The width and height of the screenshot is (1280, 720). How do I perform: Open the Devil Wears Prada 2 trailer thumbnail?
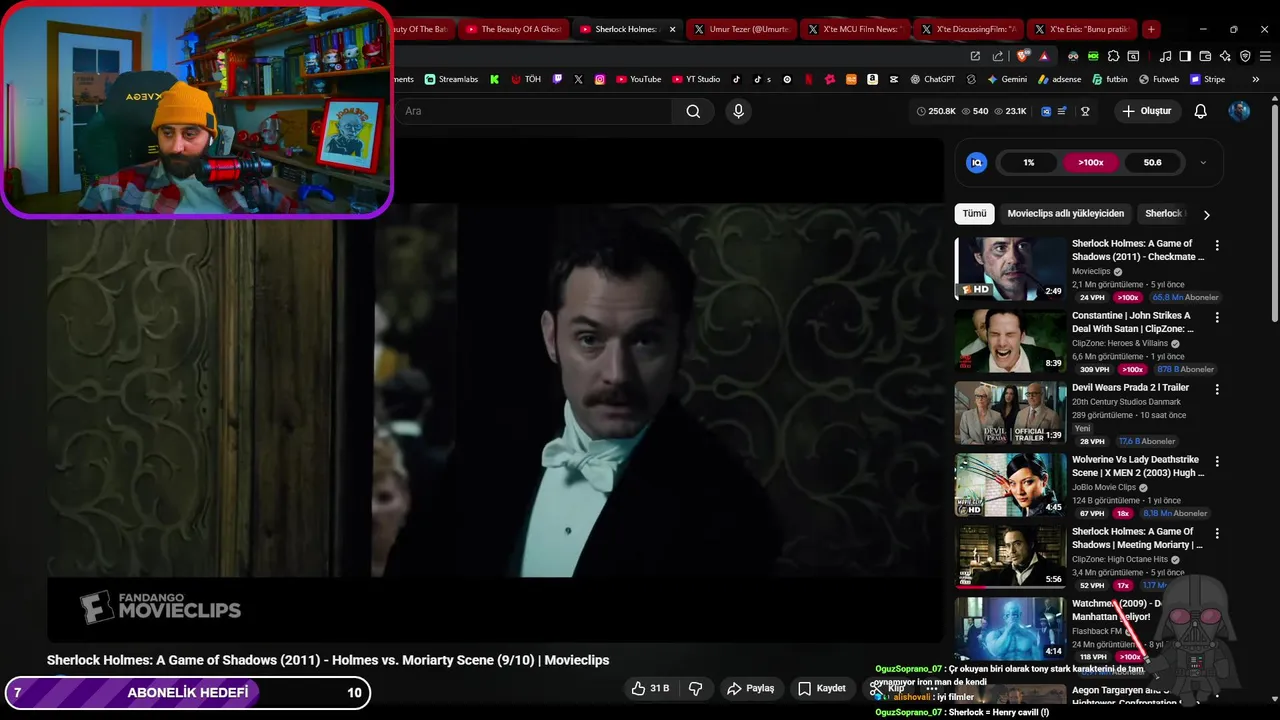pos(1010,412)
